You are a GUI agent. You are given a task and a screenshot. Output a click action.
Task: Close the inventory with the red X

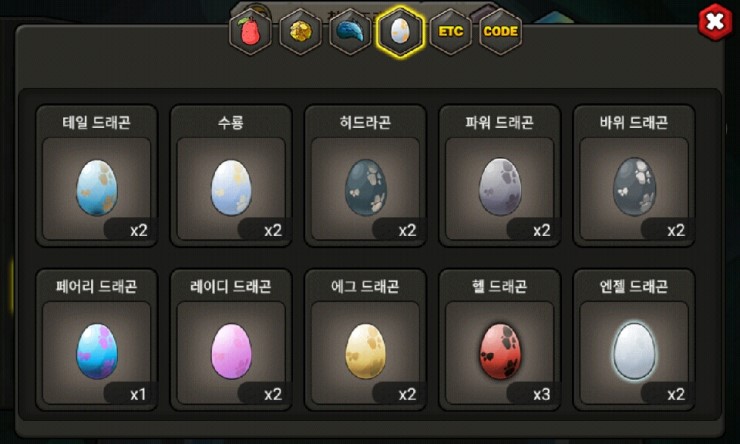715,22
